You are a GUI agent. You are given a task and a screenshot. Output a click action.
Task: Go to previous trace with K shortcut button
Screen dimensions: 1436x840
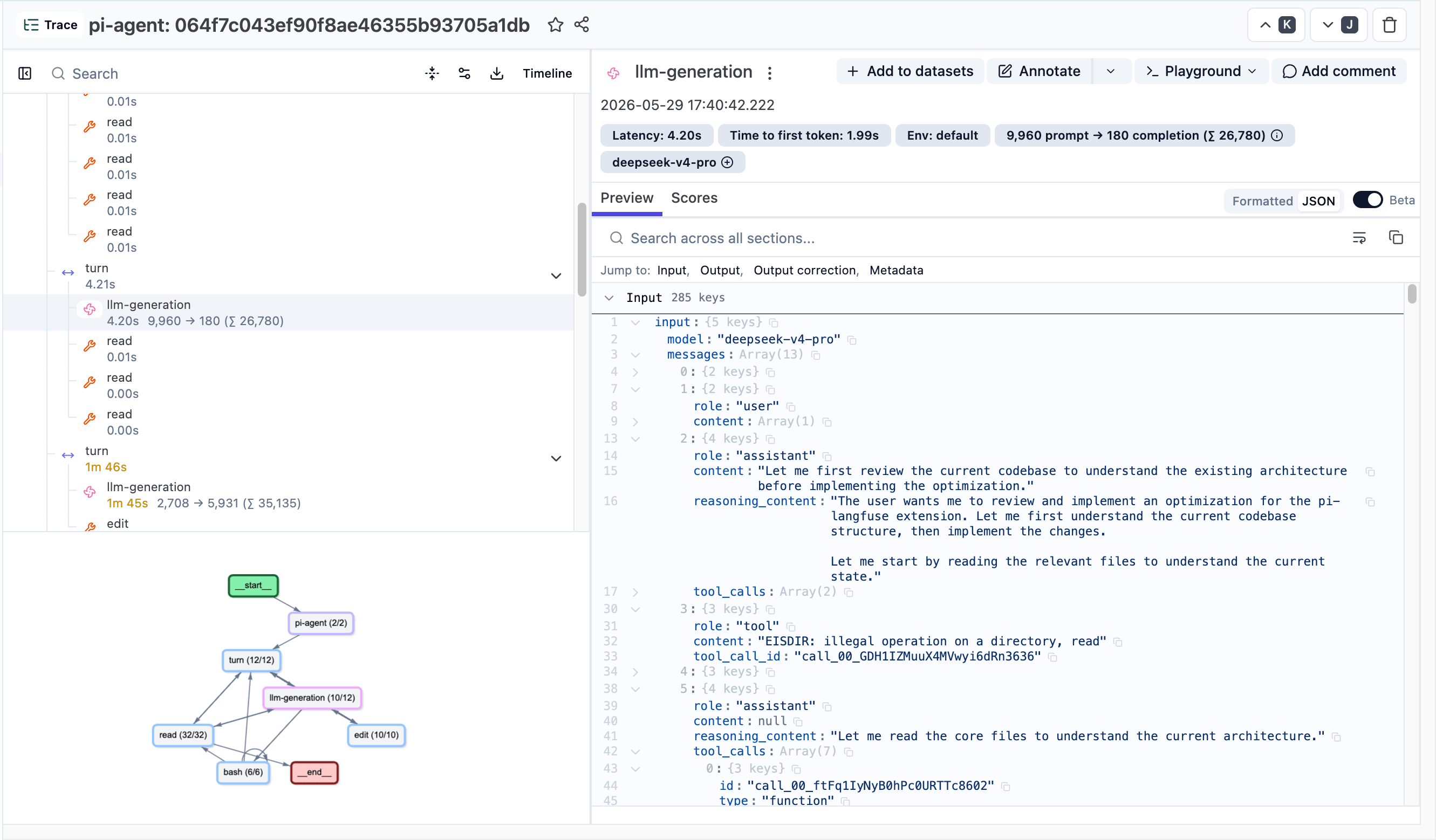click(x=1275, y=25)
